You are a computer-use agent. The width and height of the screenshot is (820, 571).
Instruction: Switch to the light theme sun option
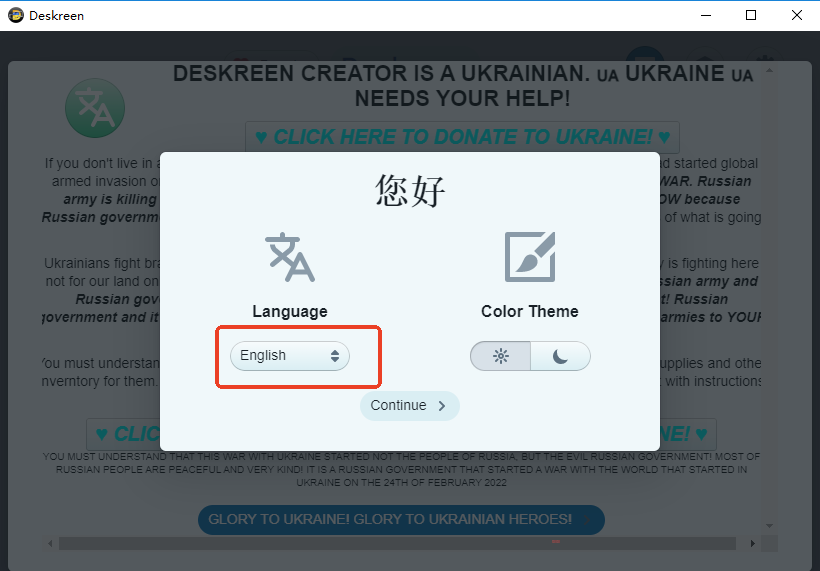[500, 356]
